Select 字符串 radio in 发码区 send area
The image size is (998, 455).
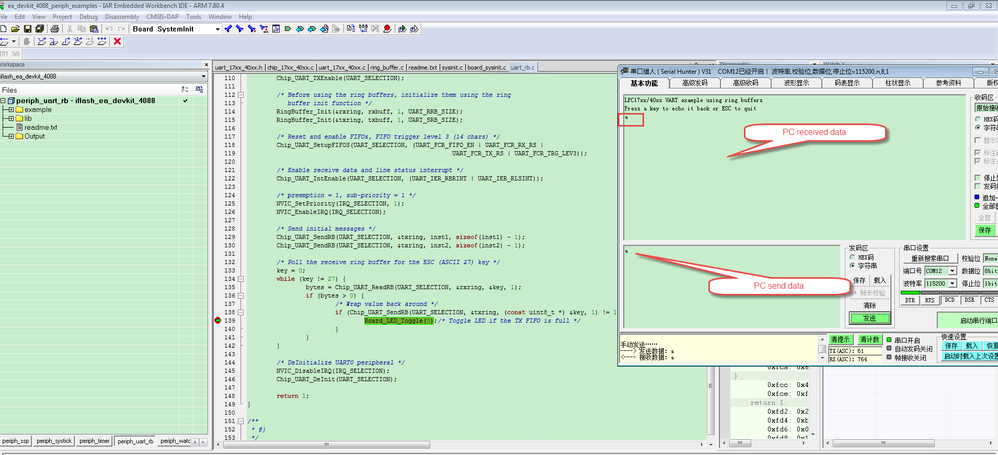853,265
